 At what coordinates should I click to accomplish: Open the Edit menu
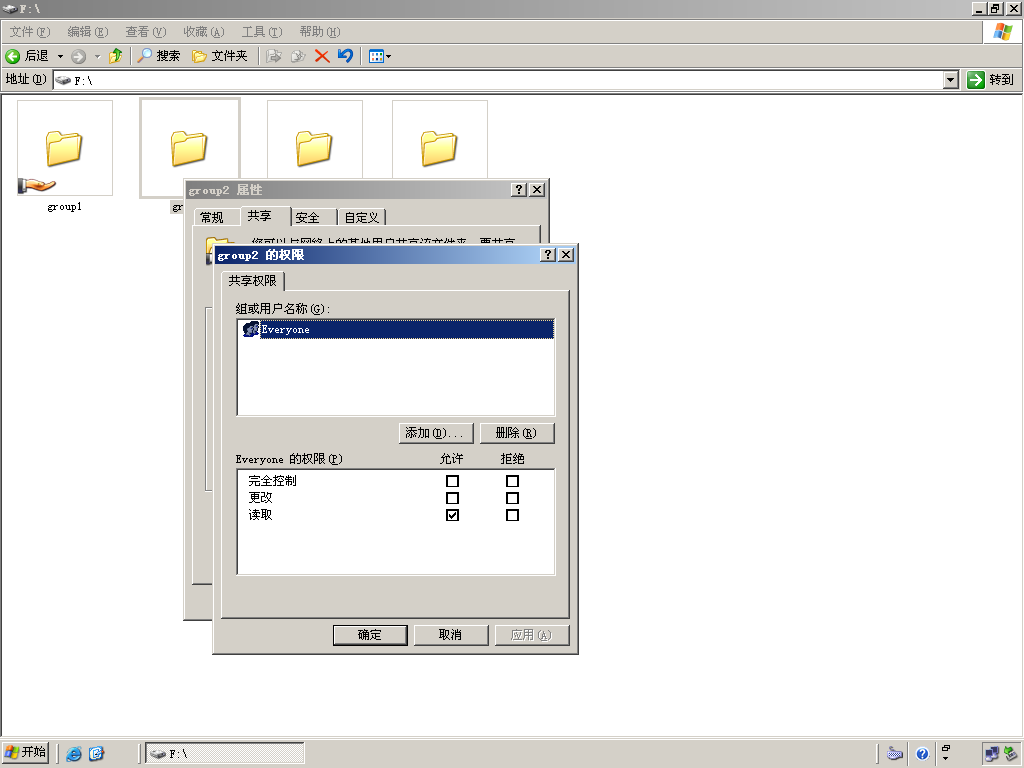click(88, 32)
